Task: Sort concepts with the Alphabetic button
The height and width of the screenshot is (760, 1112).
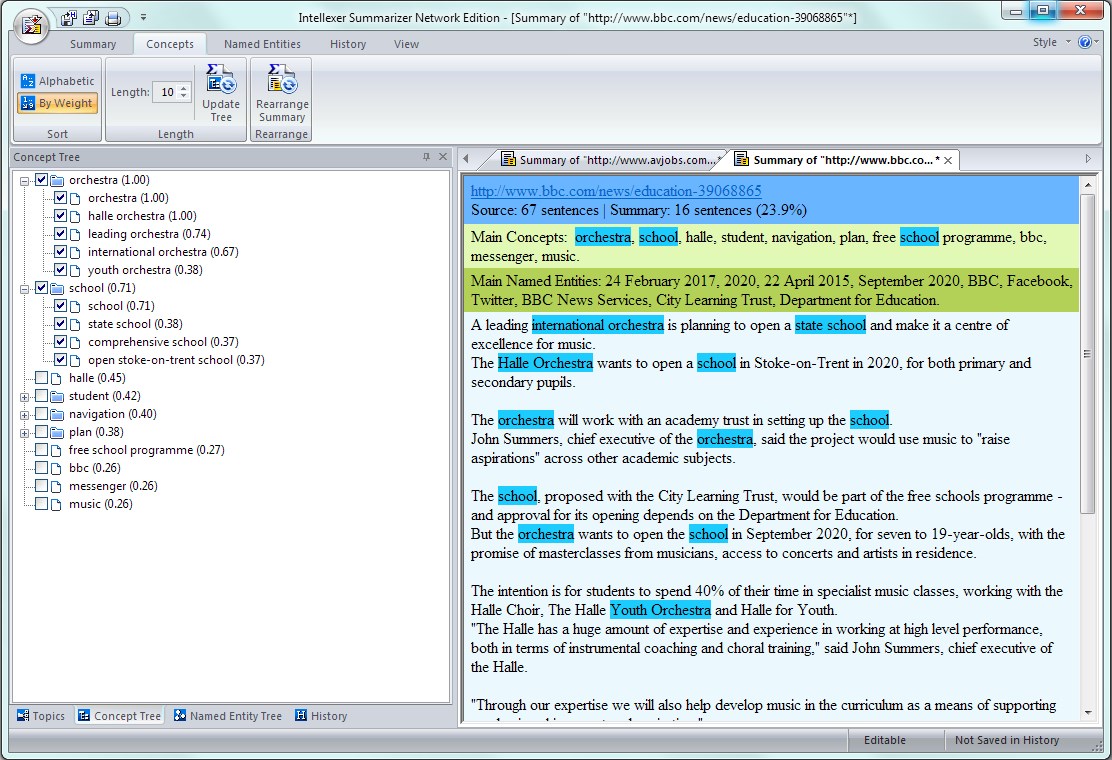Action: [57, 81]
